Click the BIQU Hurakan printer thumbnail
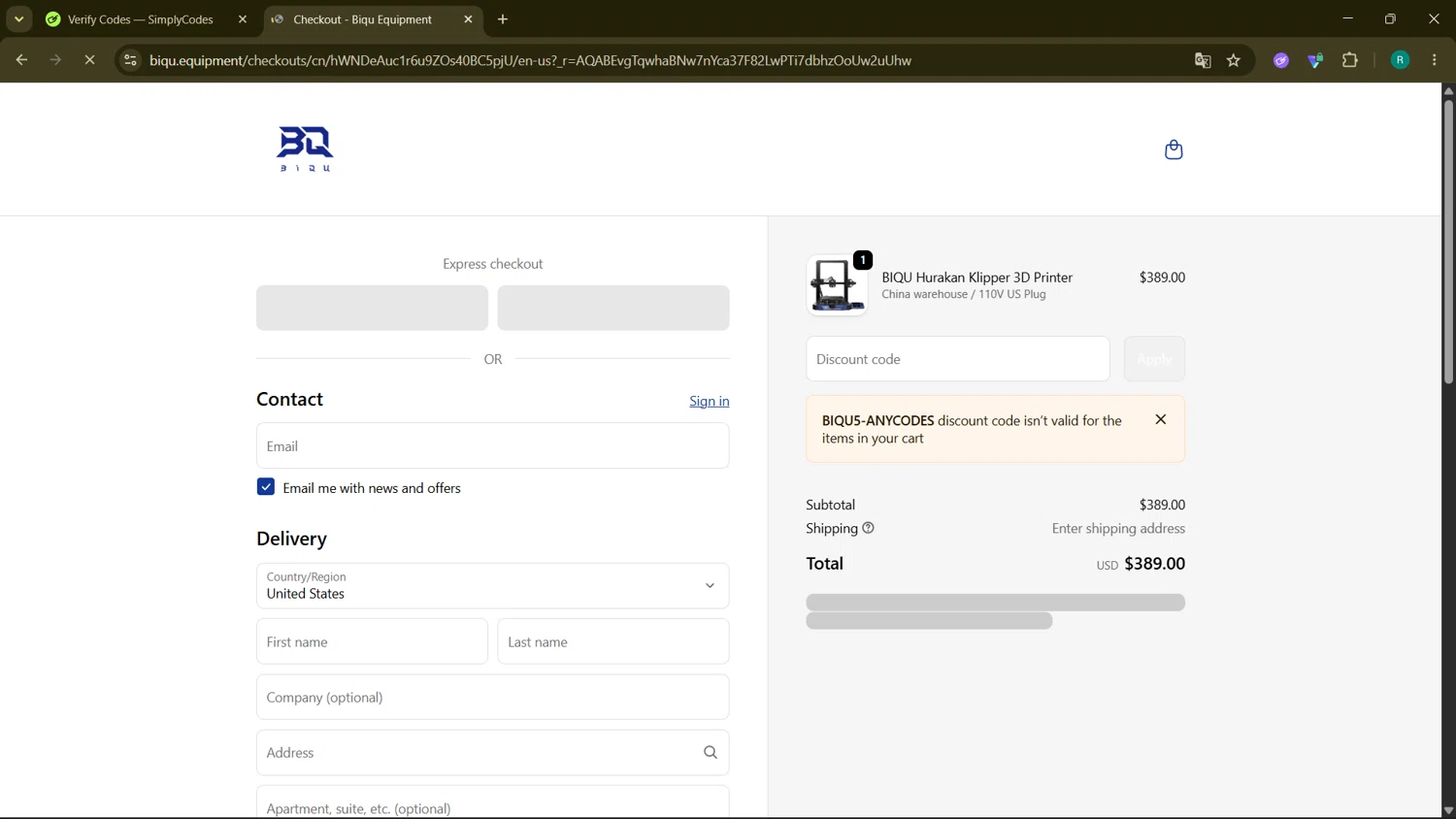 pyautogui.click(x=837, y=285)
